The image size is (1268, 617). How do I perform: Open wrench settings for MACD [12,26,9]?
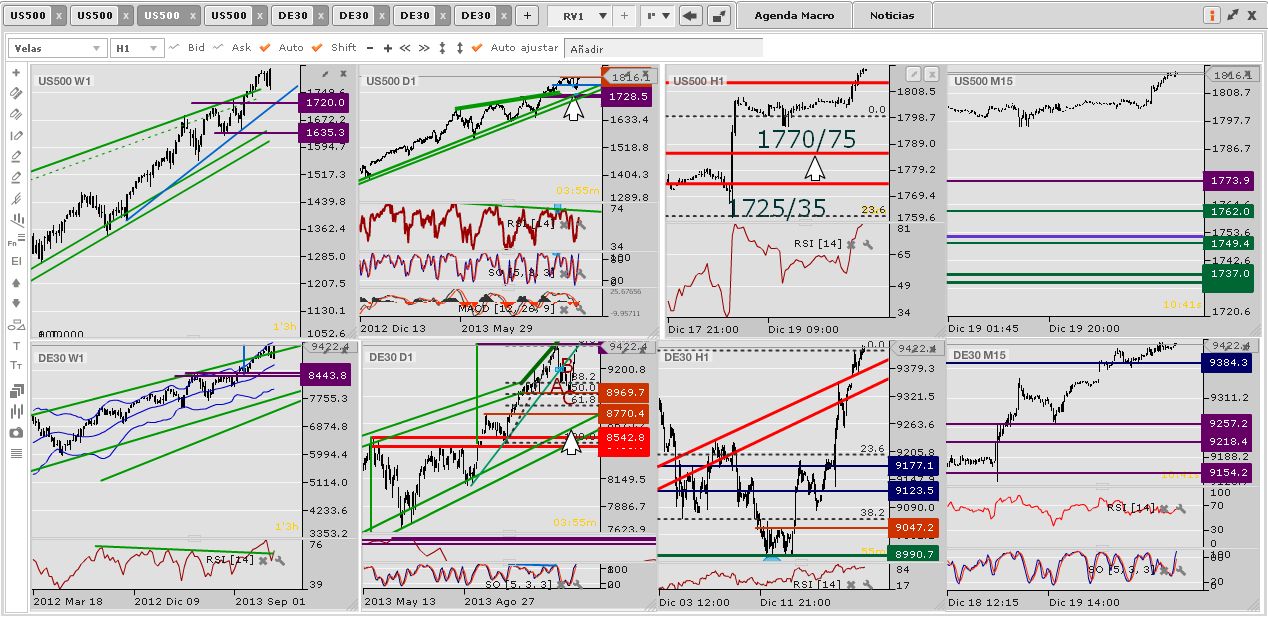pyautogui.click(x=579, y=310)
